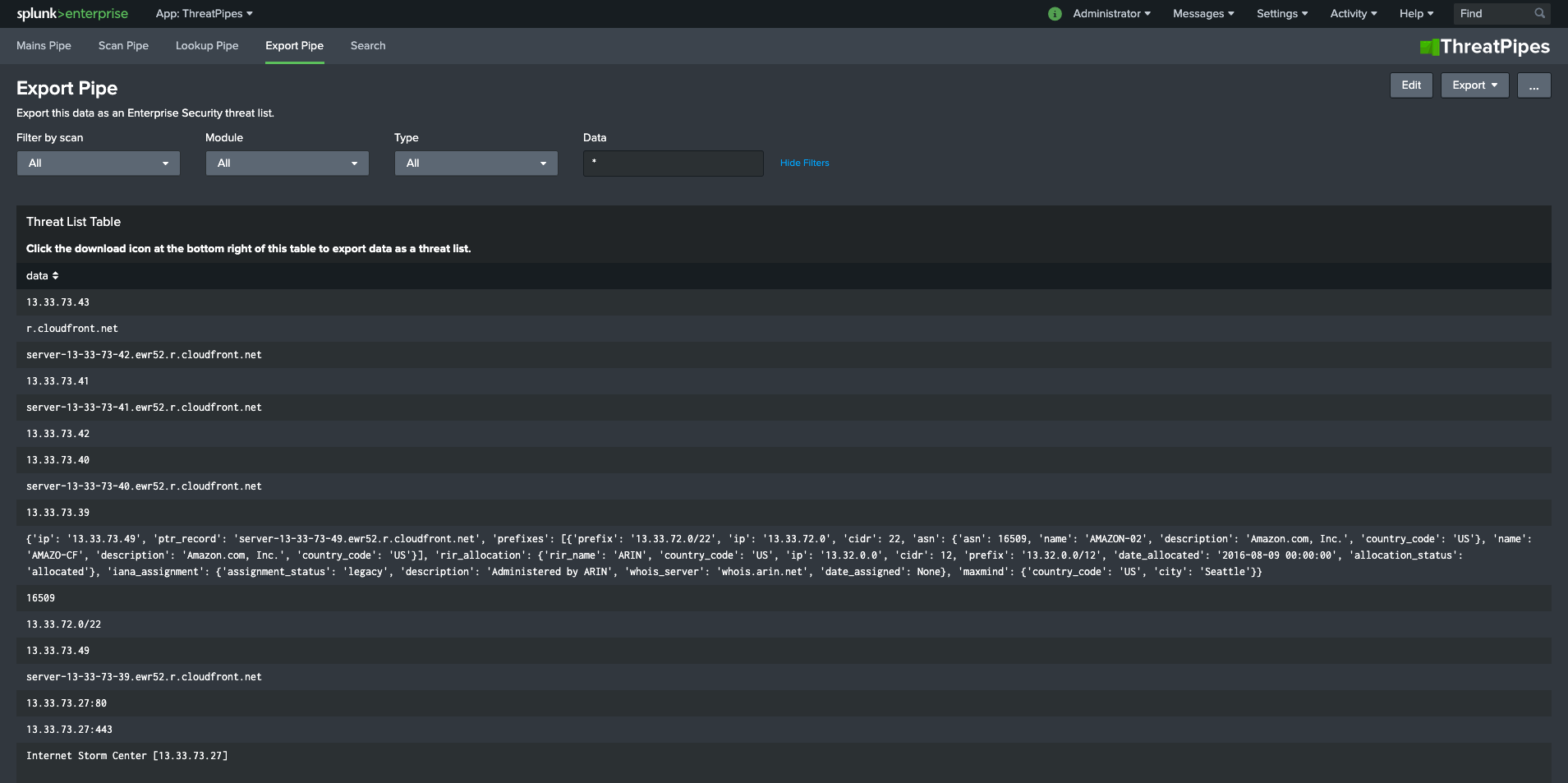The width and height of the screenshot is (1568, 783).
Task: Open the Module filter dropdown
Action: [x=287, y=163]
